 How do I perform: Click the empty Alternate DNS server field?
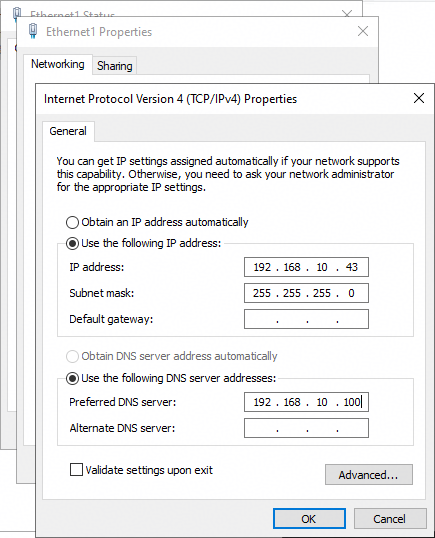click(306, 428)
